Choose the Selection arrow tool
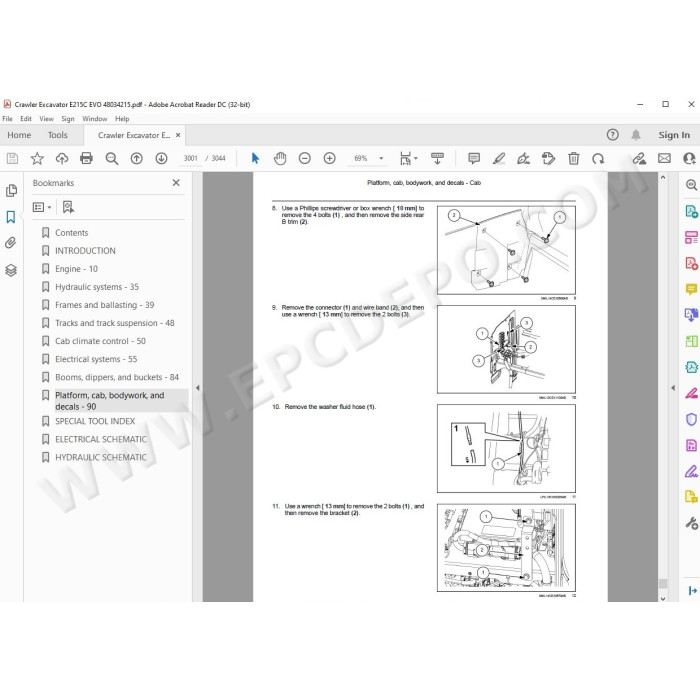 (x=255, y=158)
